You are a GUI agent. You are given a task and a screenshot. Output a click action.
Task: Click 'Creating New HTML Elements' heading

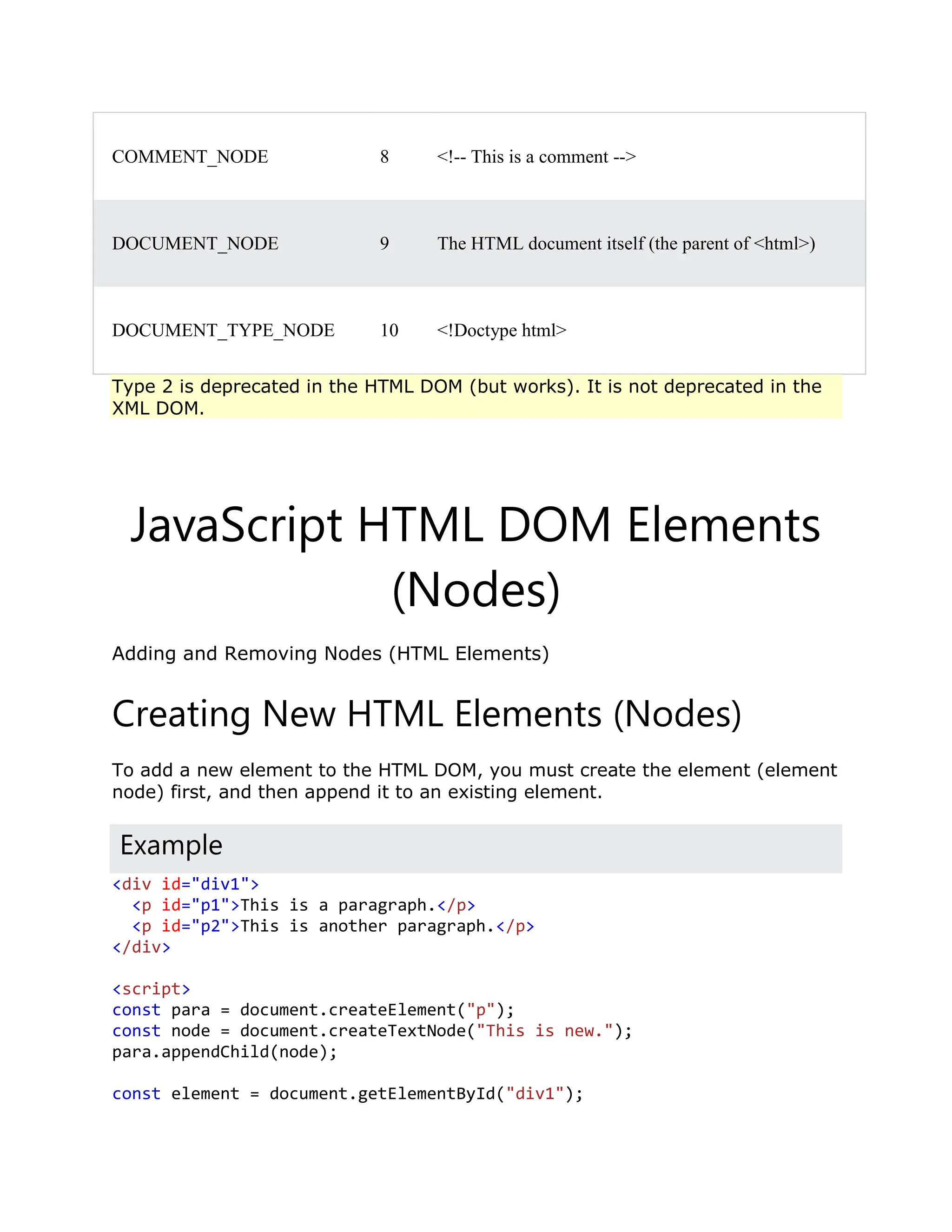(x=426, y=715)
